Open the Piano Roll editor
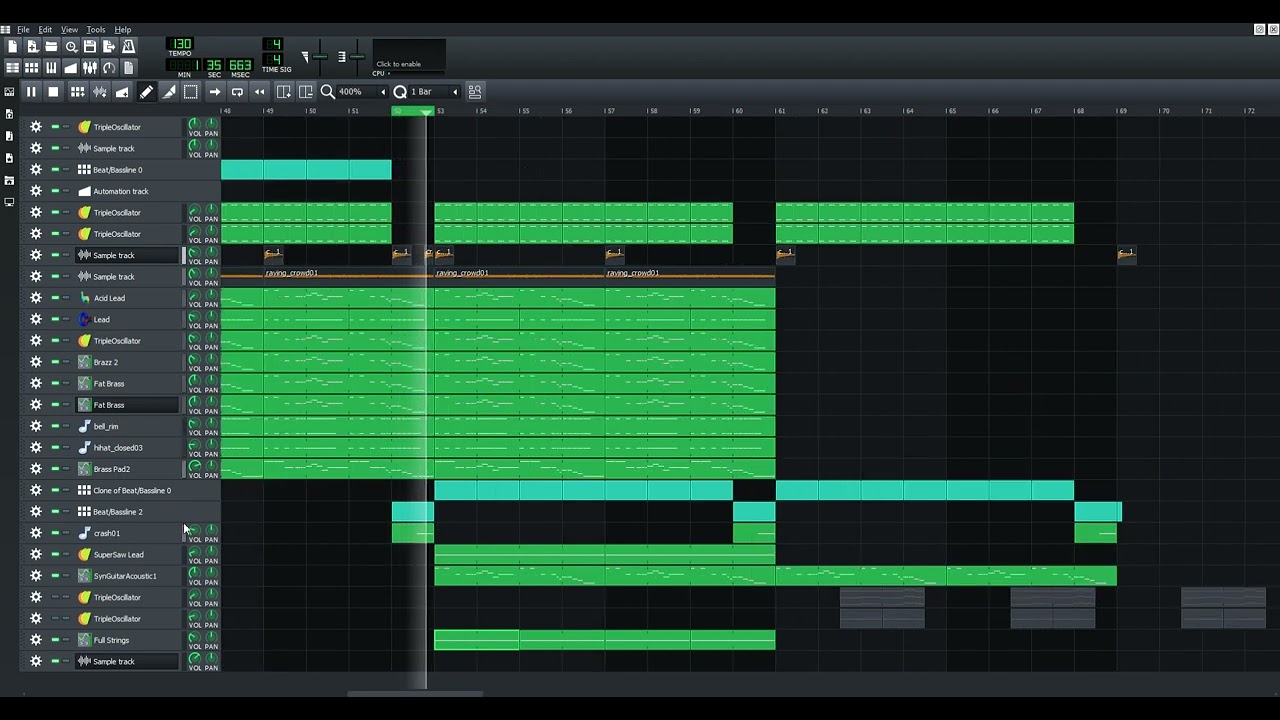Screen dimensions: 1280x720 coord(51,68)
